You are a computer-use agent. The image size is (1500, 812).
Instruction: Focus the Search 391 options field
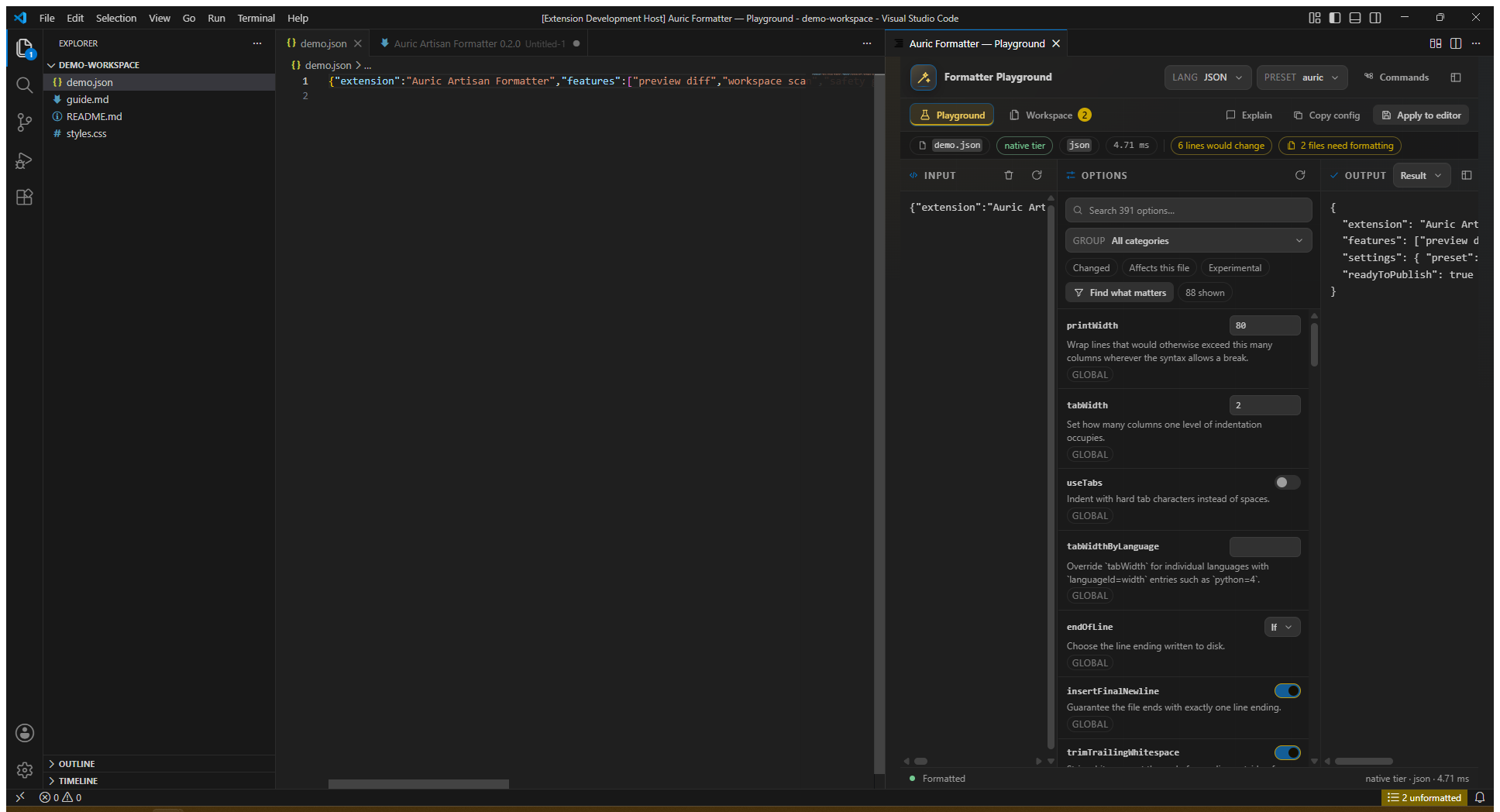point(1189,211)
